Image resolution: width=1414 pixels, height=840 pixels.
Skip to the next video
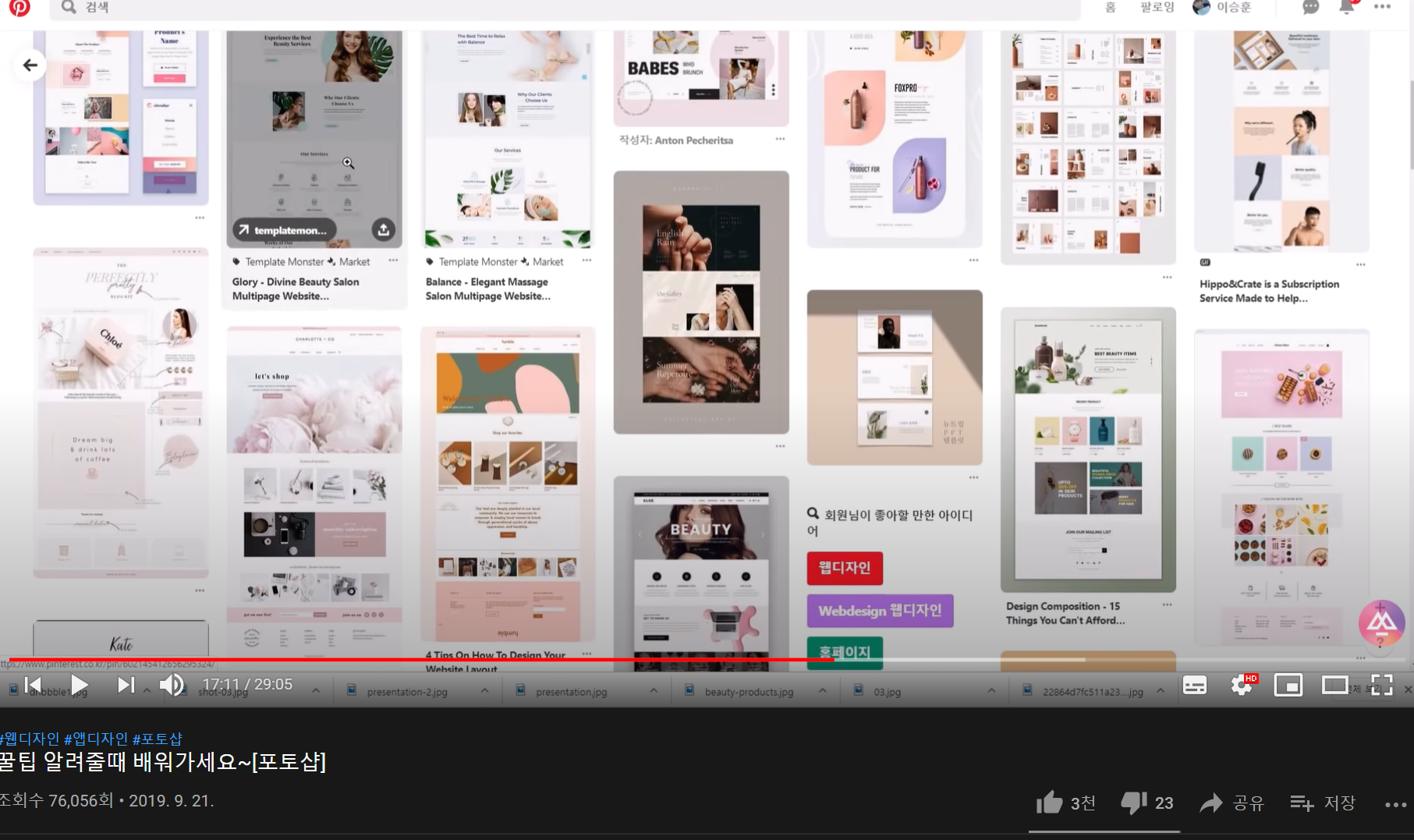pos(126,685)
